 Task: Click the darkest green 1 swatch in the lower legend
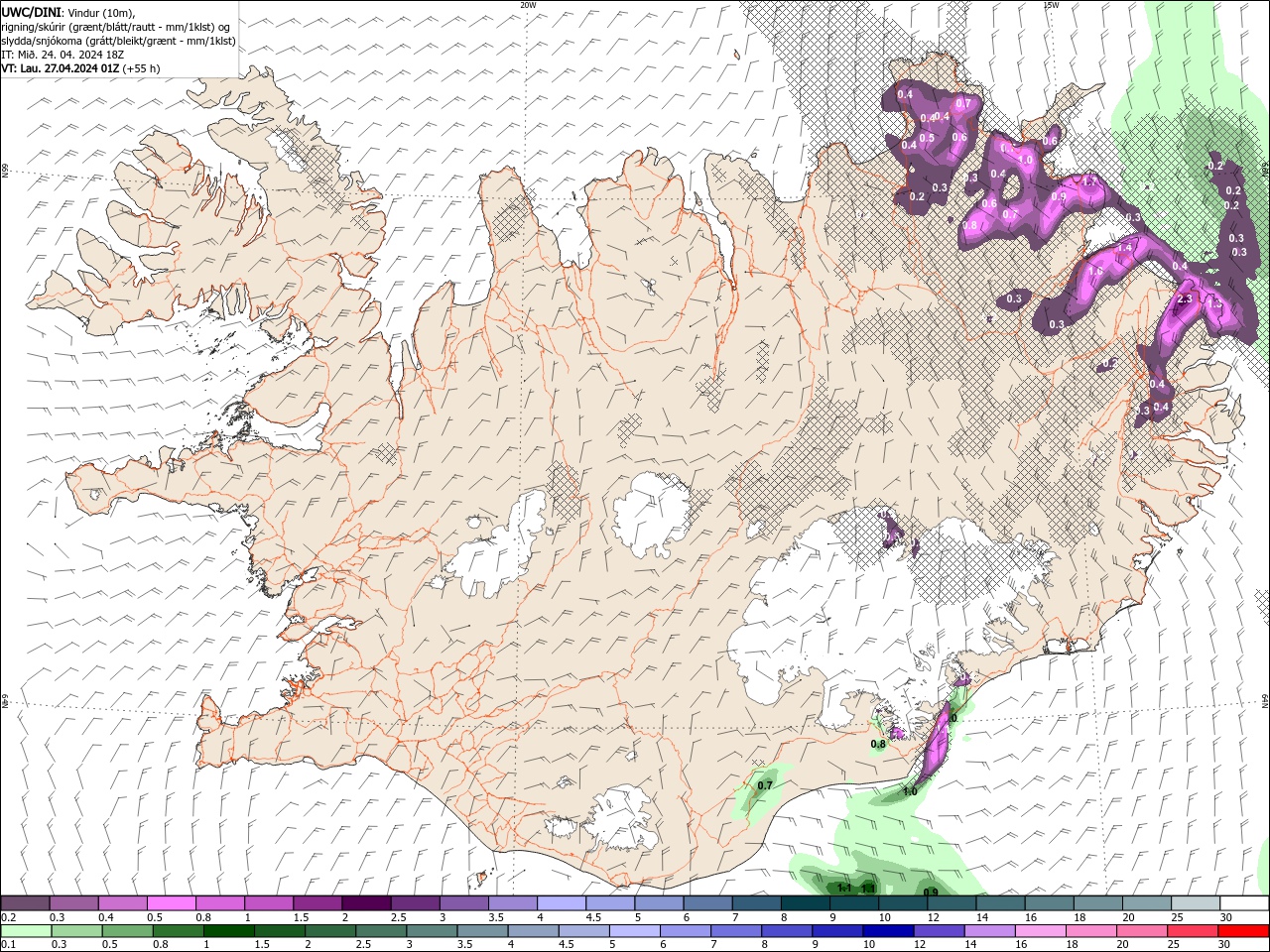pyautogui.click(x=228, y=930)
